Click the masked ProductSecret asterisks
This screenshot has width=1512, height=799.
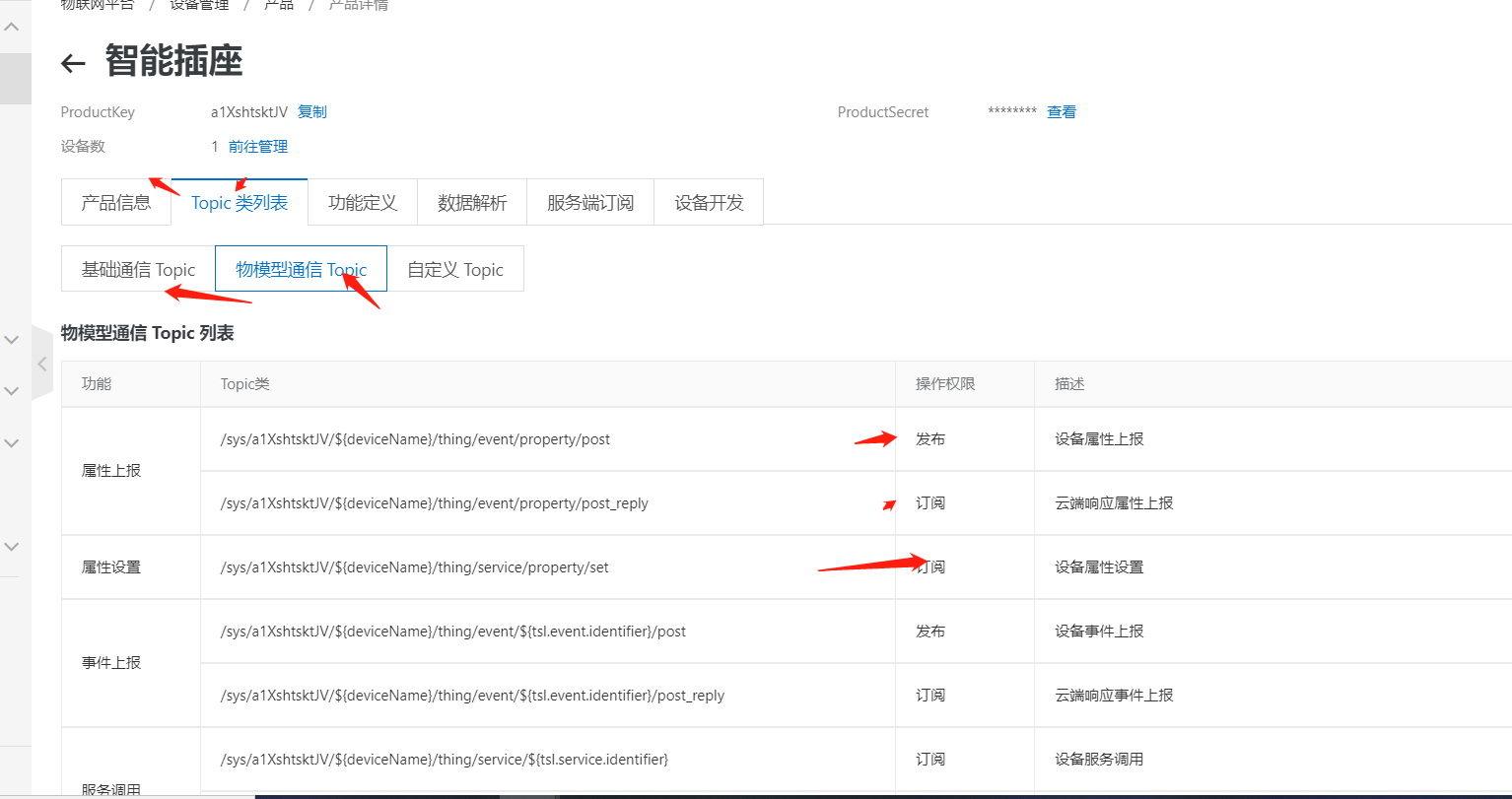[x=1012, y=112]
